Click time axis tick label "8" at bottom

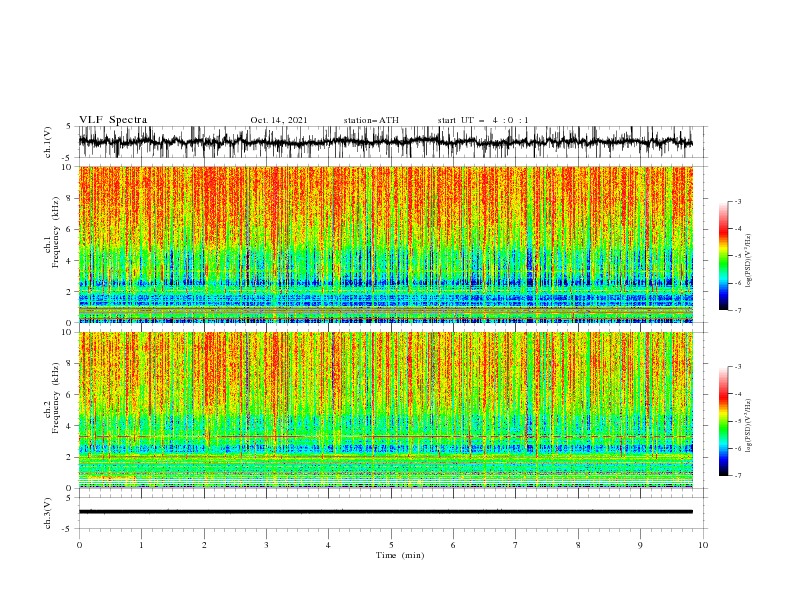click(x=578, y=545)
